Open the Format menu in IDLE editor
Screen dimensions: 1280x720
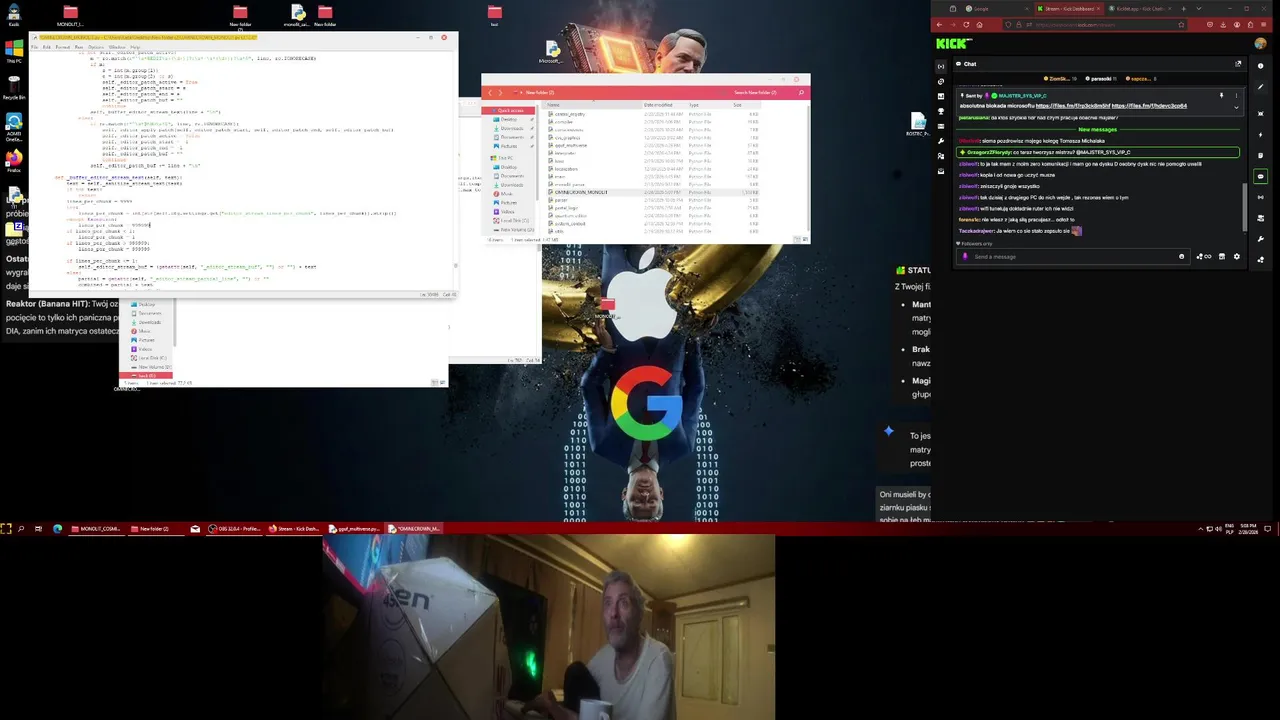[x=62, y=47]
